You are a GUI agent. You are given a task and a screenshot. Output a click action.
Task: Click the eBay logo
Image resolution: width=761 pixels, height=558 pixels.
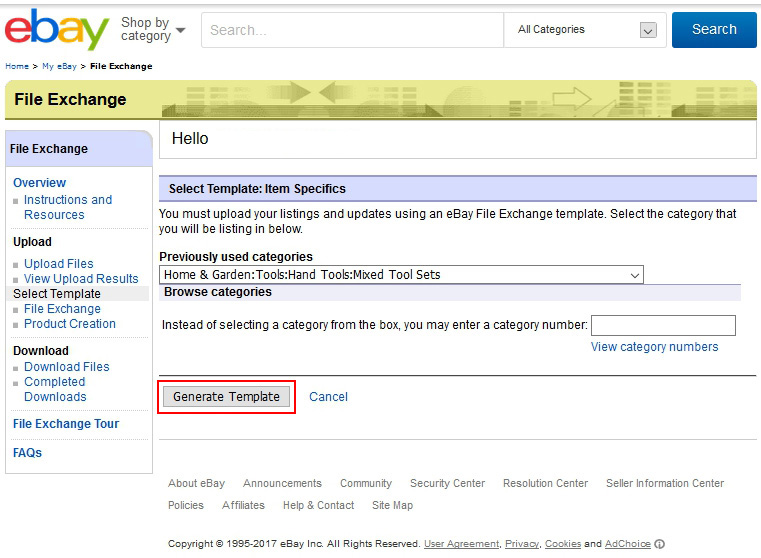56,29
